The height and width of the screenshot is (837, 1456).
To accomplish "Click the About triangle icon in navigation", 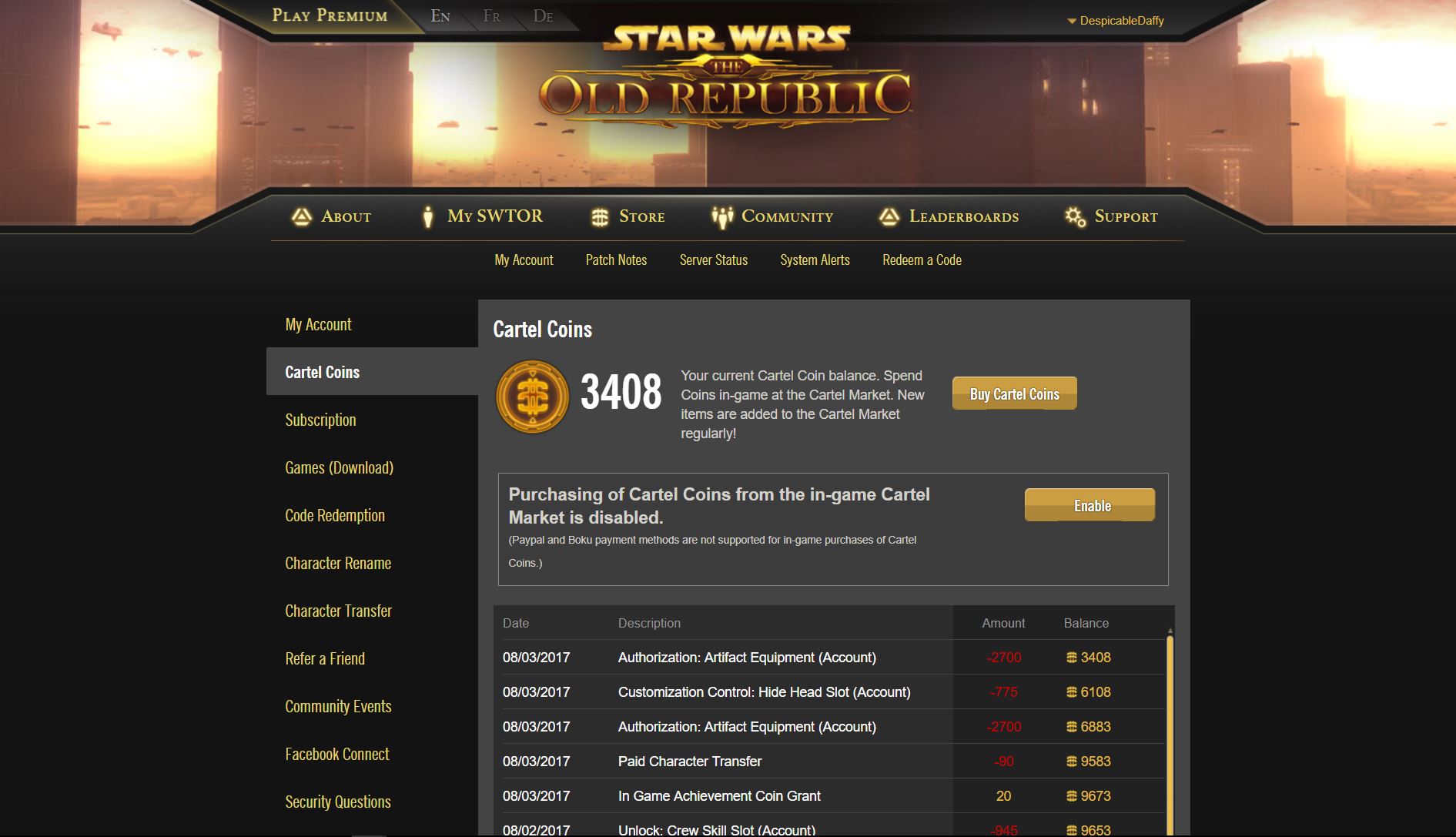I will point(301,216).
